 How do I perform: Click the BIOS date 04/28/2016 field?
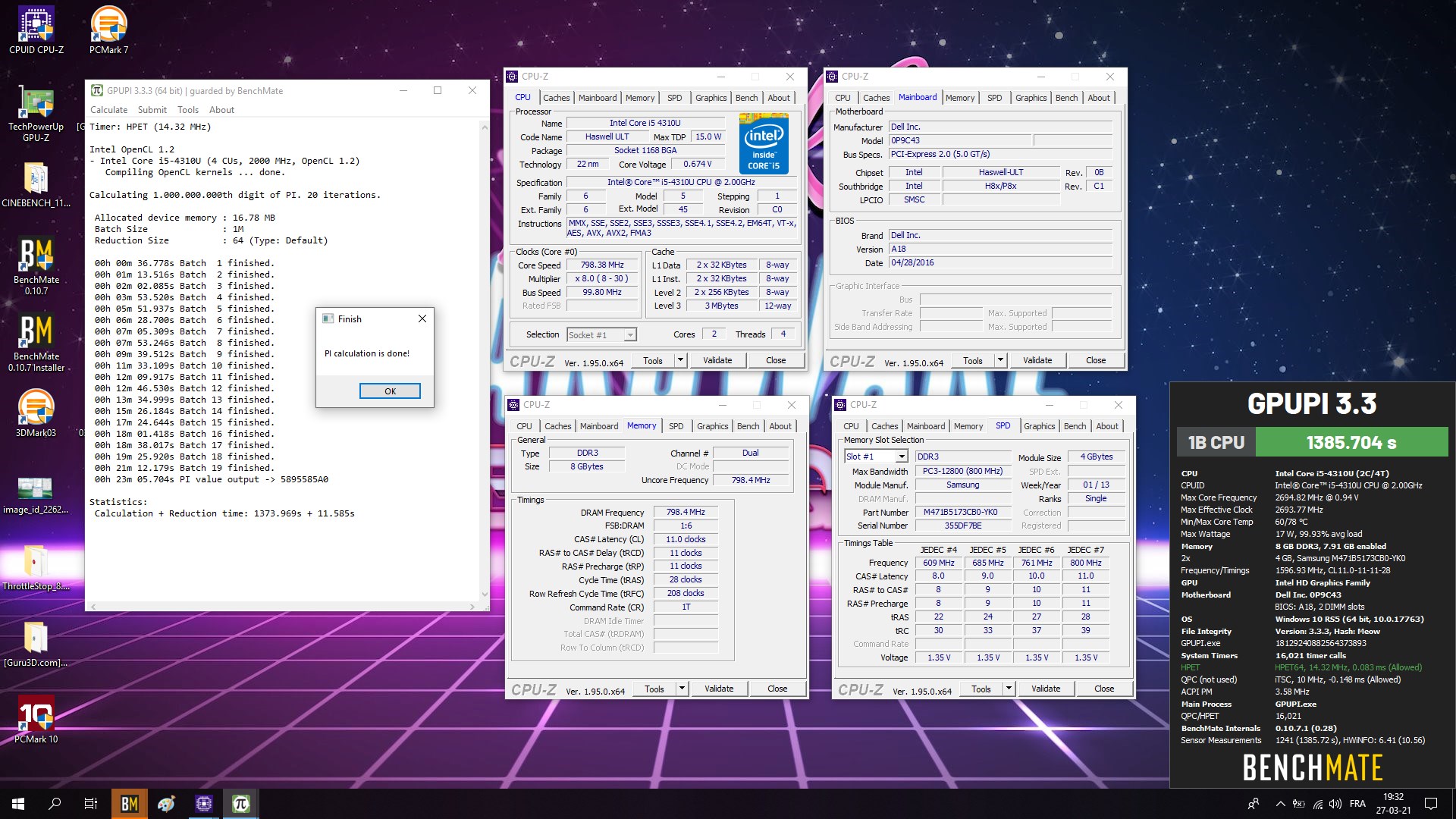coord(1000,262)
